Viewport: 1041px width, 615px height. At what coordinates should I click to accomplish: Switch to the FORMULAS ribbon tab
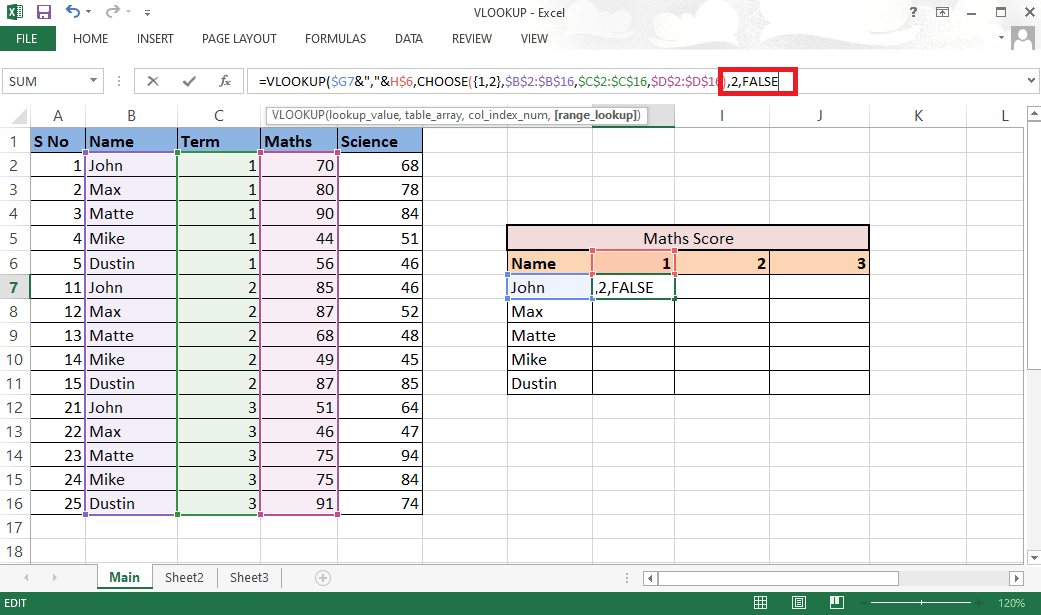[335, 39]
